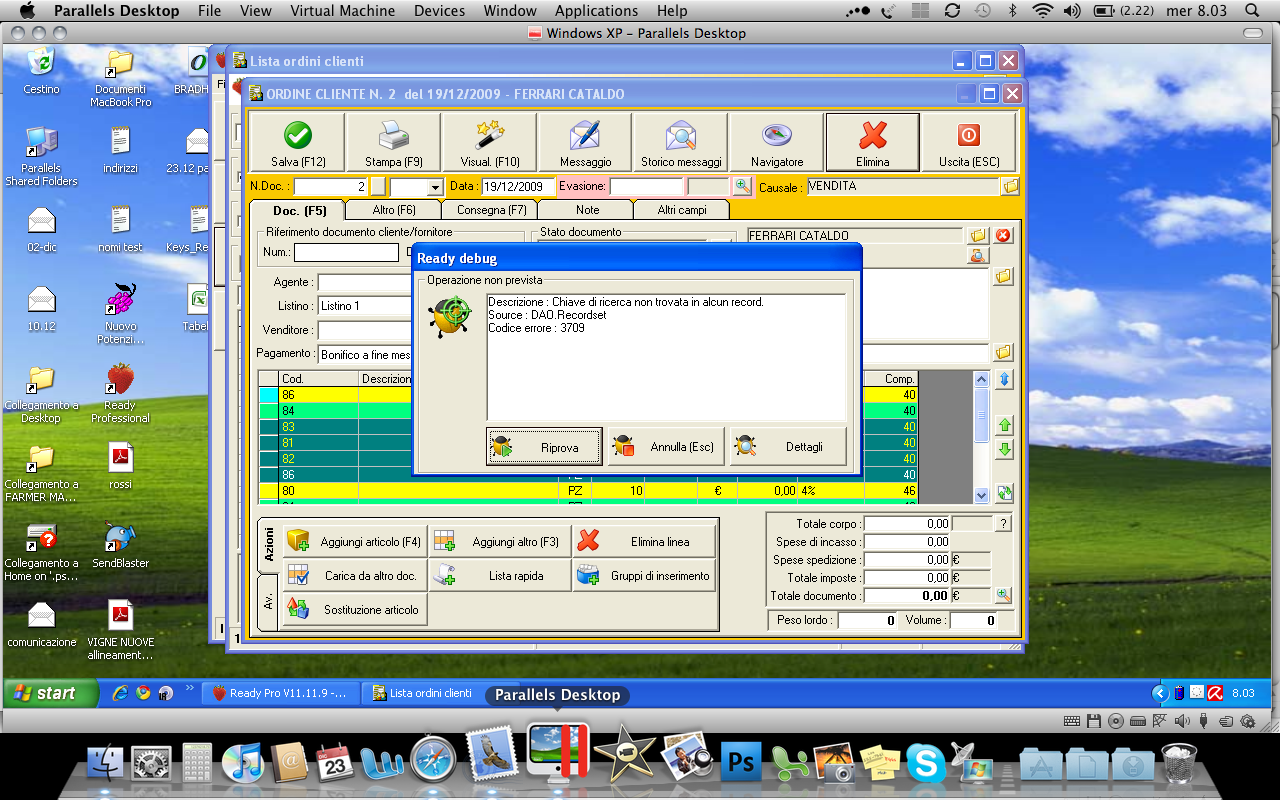The height and width of the screenshot is (800, 1280).
Task: Open the Applications menu in menu bar
Action: coord(596,11)
